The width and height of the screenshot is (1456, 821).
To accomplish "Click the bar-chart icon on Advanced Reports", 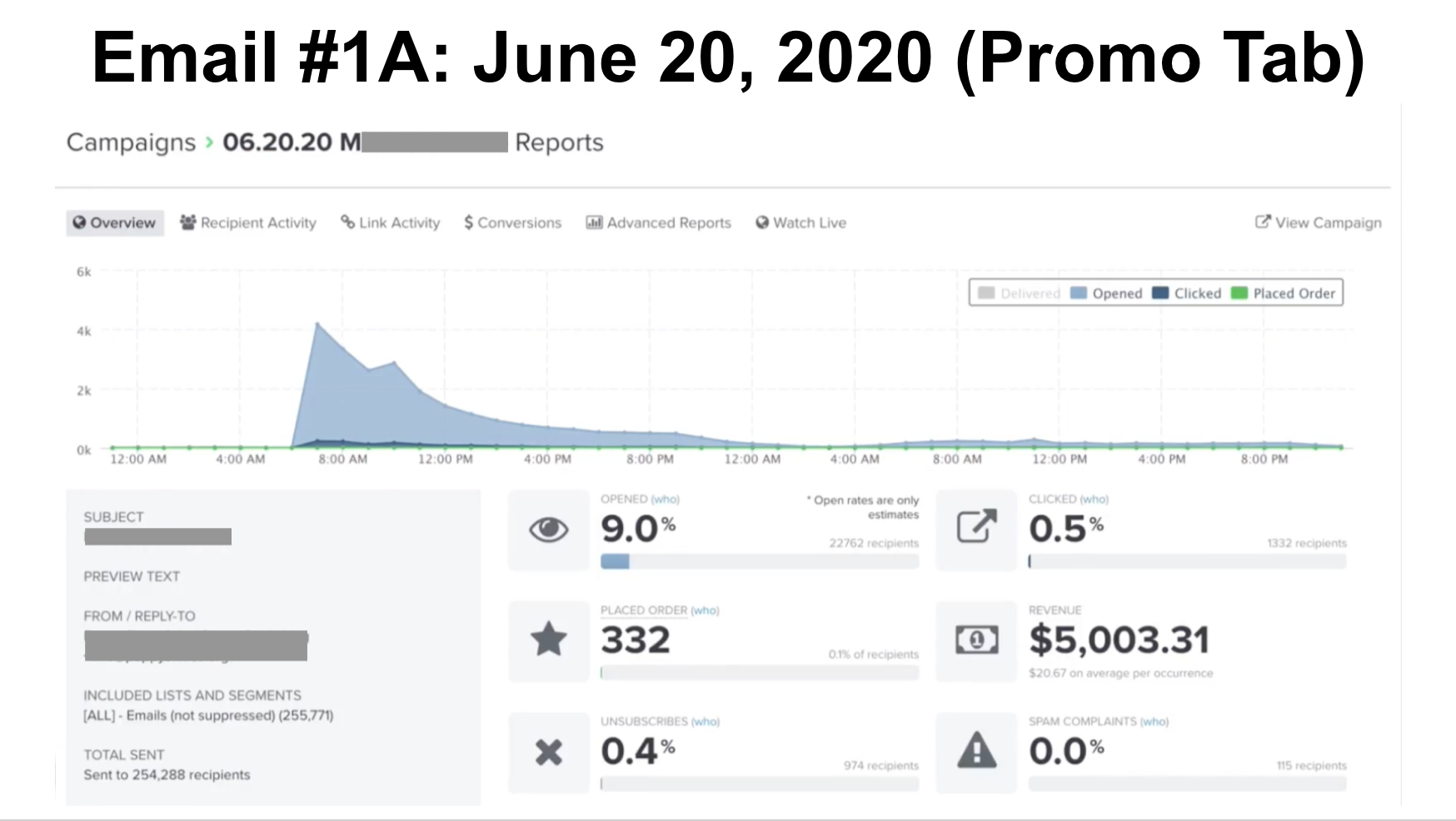I will 592,222.
